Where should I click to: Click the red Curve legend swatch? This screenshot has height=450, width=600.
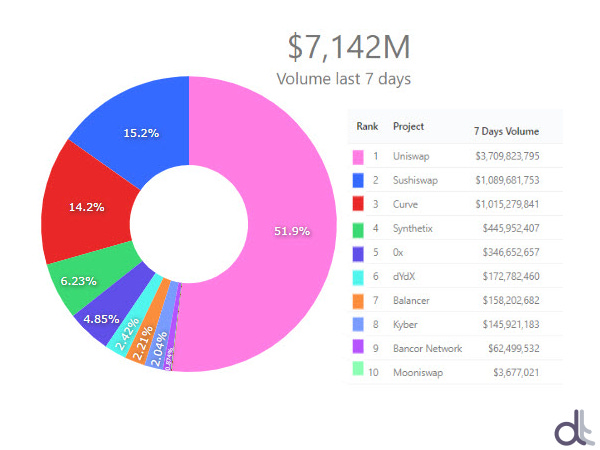[358, 204]
